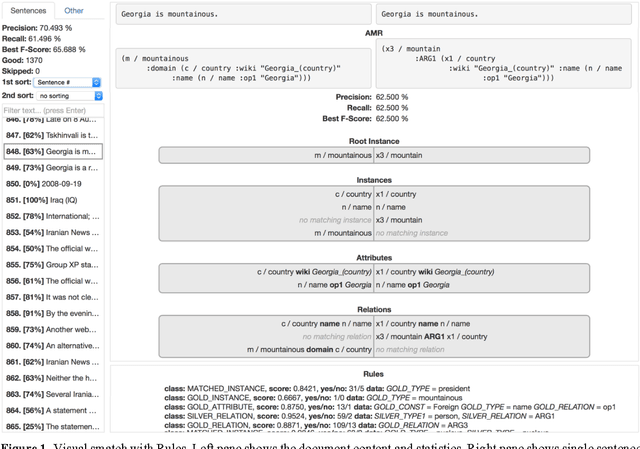
Task: Select sentence 858 By the evening
Action: pos(51,313)
